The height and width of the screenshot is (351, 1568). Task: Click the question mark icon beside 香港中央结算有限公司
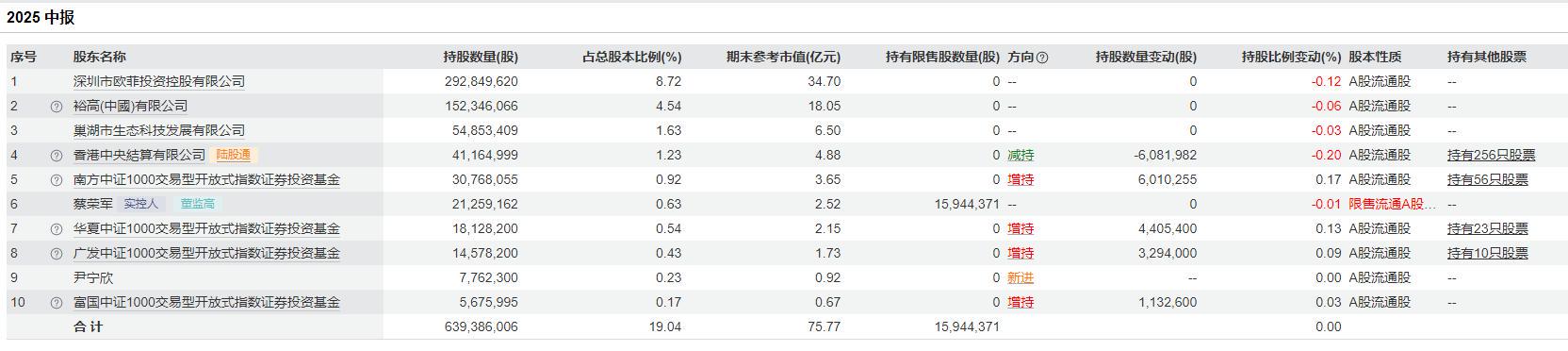57,156
